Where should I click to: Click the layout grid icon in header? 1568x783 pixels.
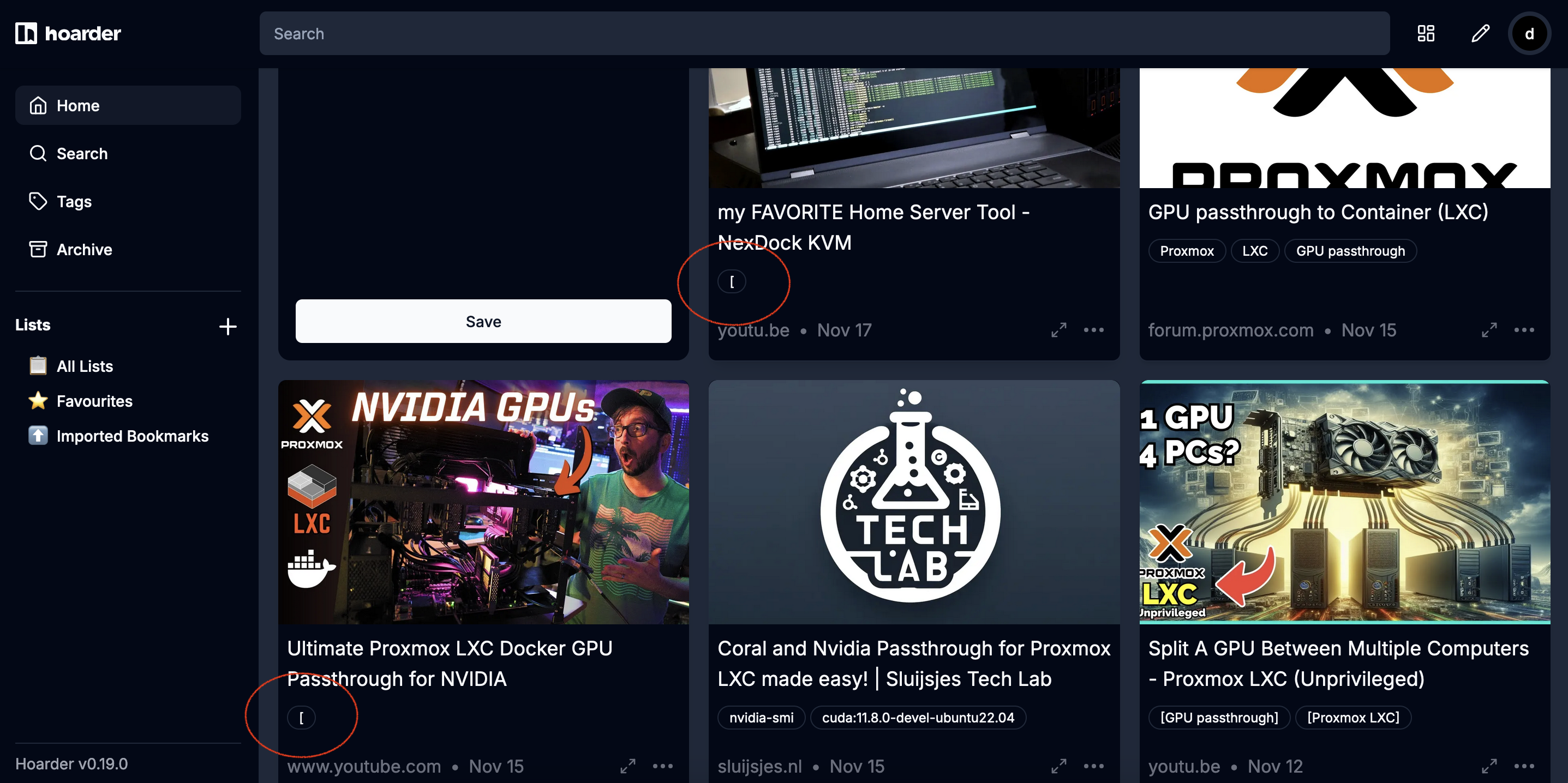(x=1426, y=33)
